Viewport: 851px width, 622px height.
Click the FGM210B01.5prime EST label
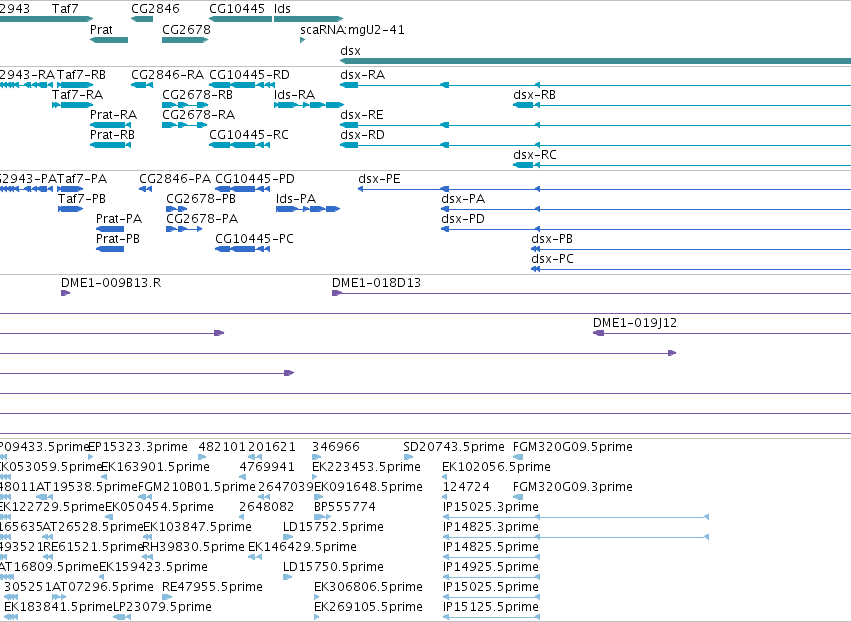(197, 487)
